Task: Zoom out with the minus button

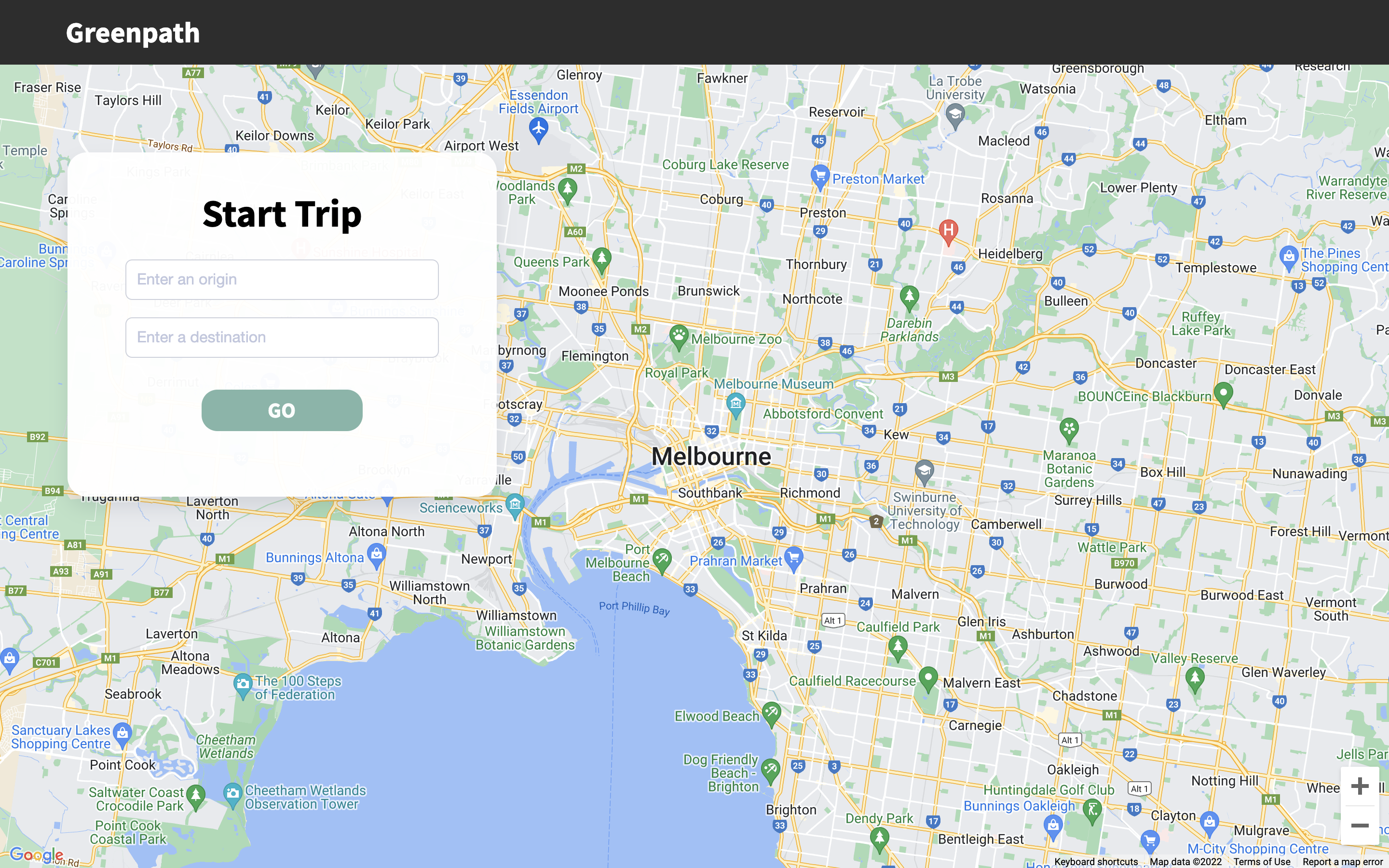Action: pyautogui.click(x=1359, y=826)
